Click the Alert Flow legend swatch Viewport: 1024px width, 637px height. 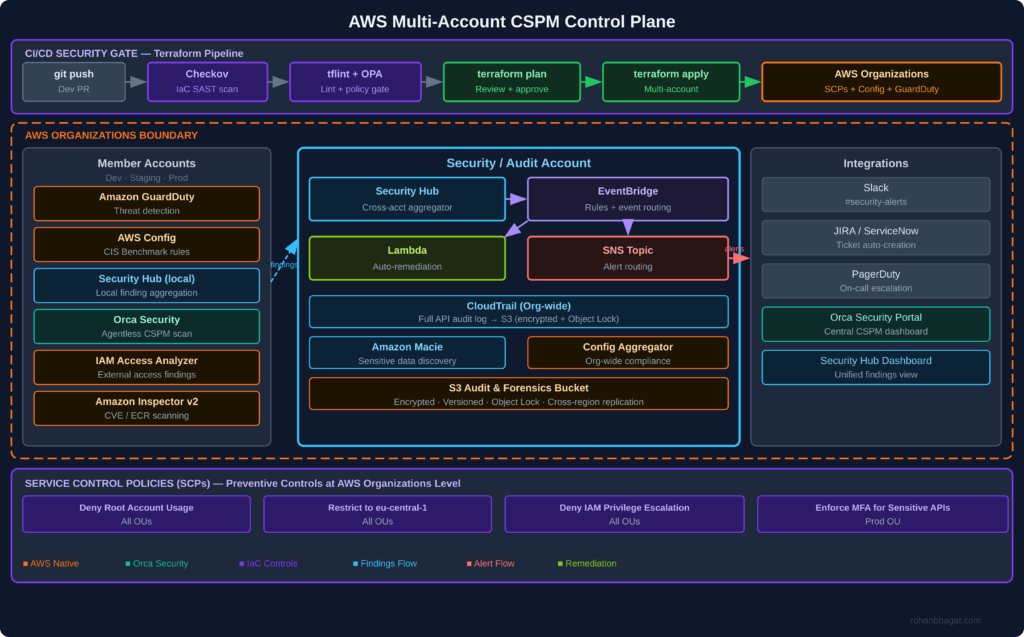pyautogui.click(x=469, y=563)
